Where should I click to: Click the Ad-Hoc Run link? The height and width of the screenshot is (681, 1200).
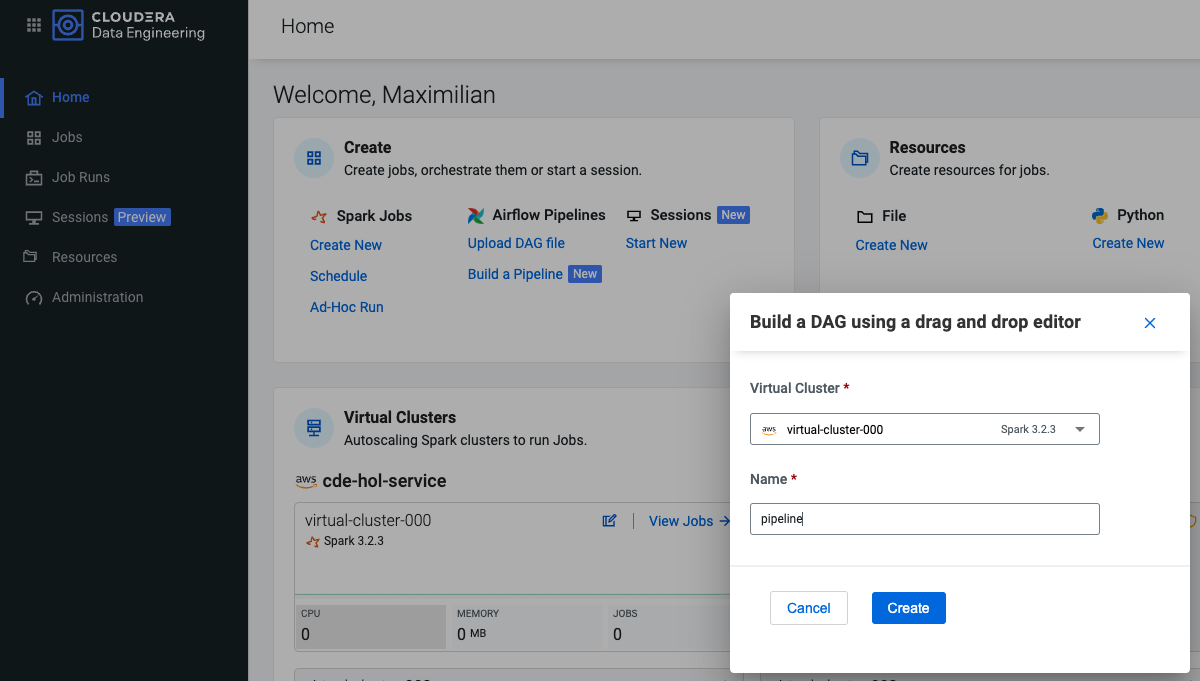pos(347,307)
